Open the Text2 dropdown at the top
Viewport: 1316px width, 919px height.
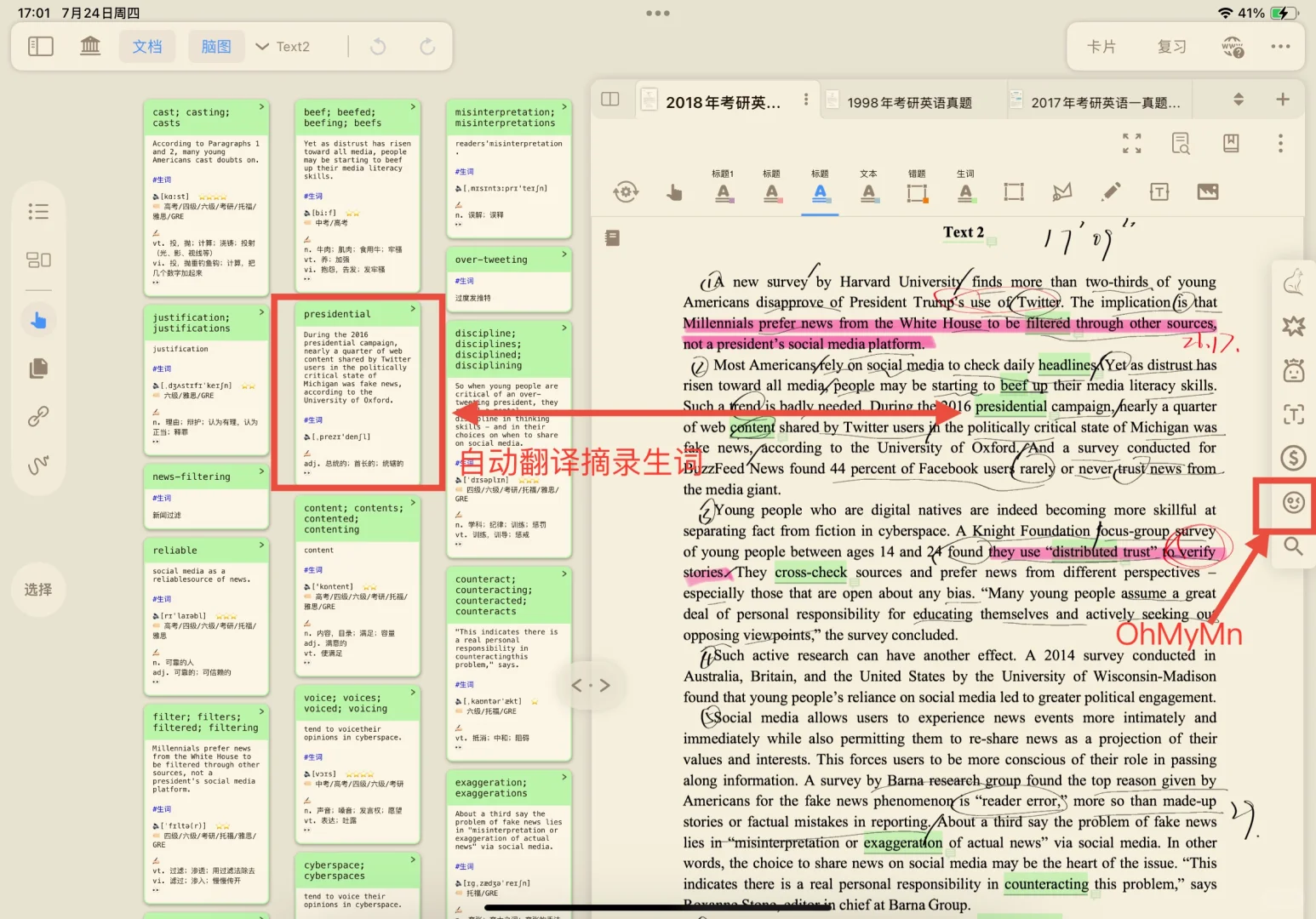tap(283, 46)
